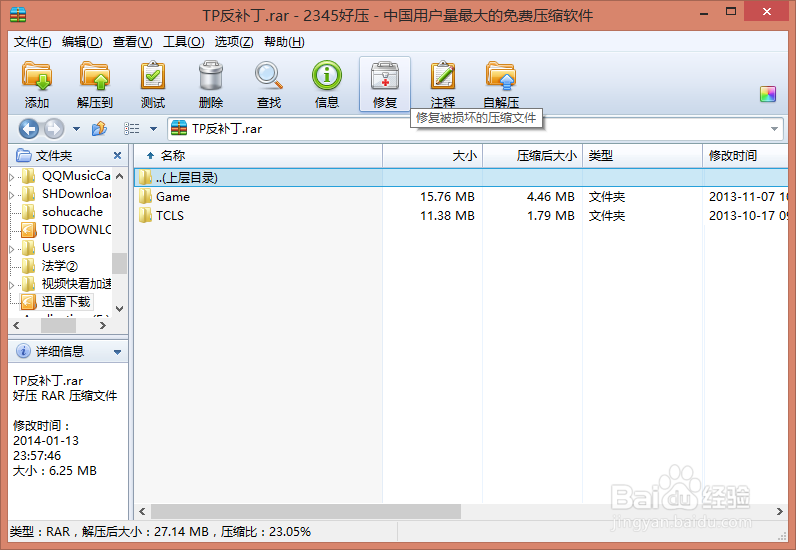Click the 添加 (Add) toolbar icon
796x550 pixels.
[37, 84]
